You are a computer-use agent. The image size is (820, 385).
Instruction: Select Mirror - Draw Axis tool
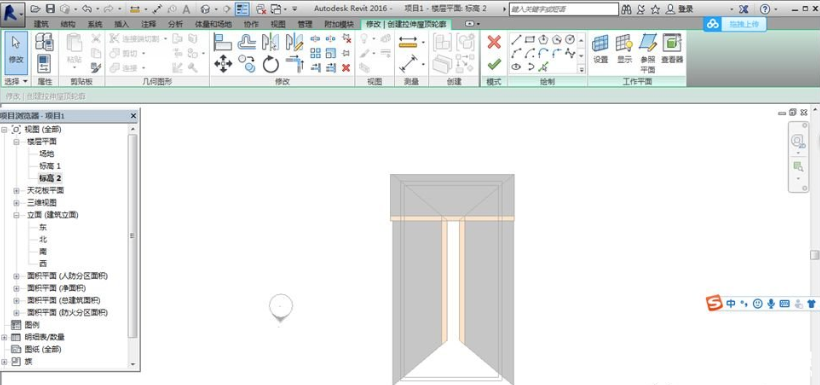click(x=294, y=42)
